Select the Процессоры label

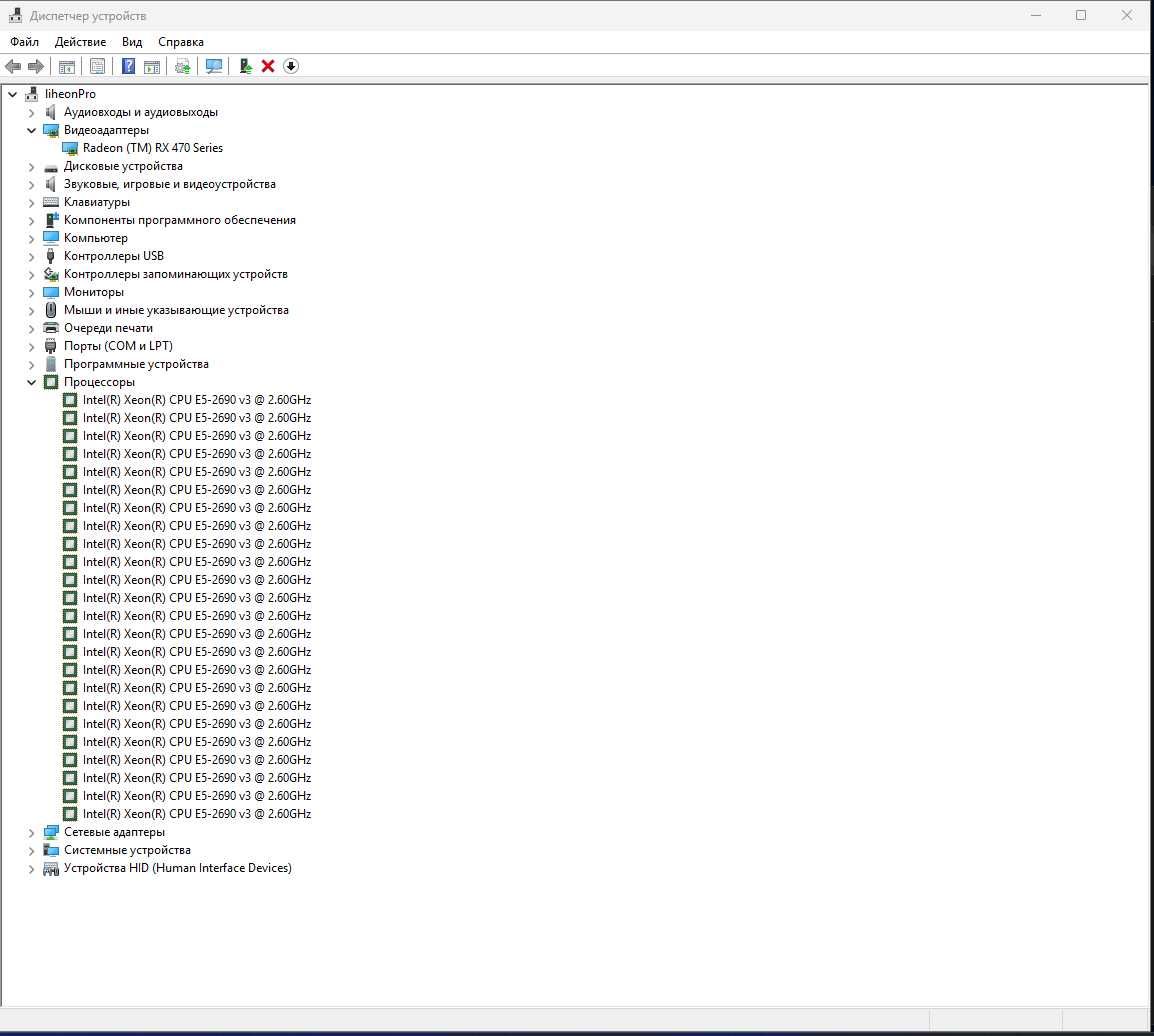click(99, 382)
